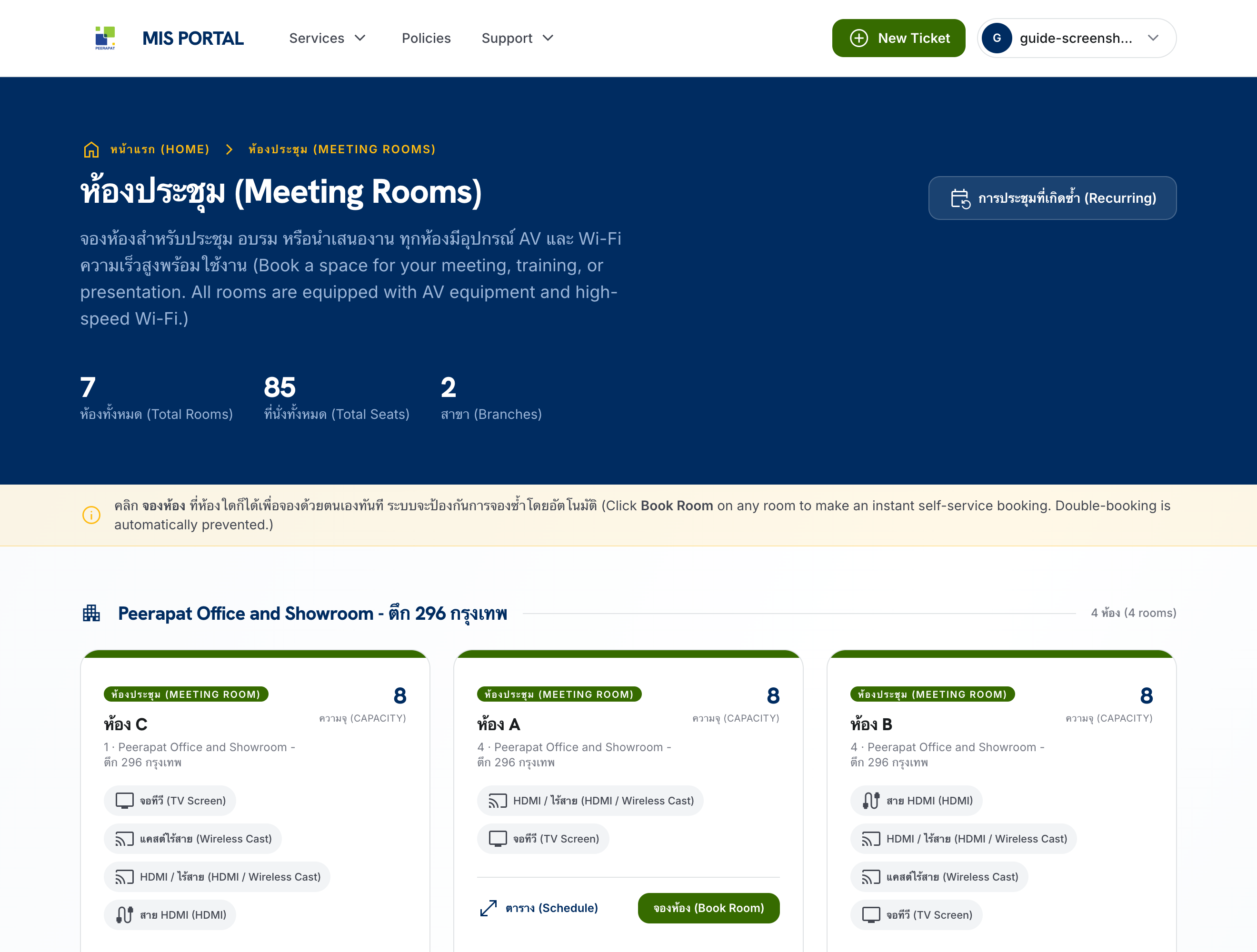Open the Policies page
The image size is (1257, 952).
(426, 38)
